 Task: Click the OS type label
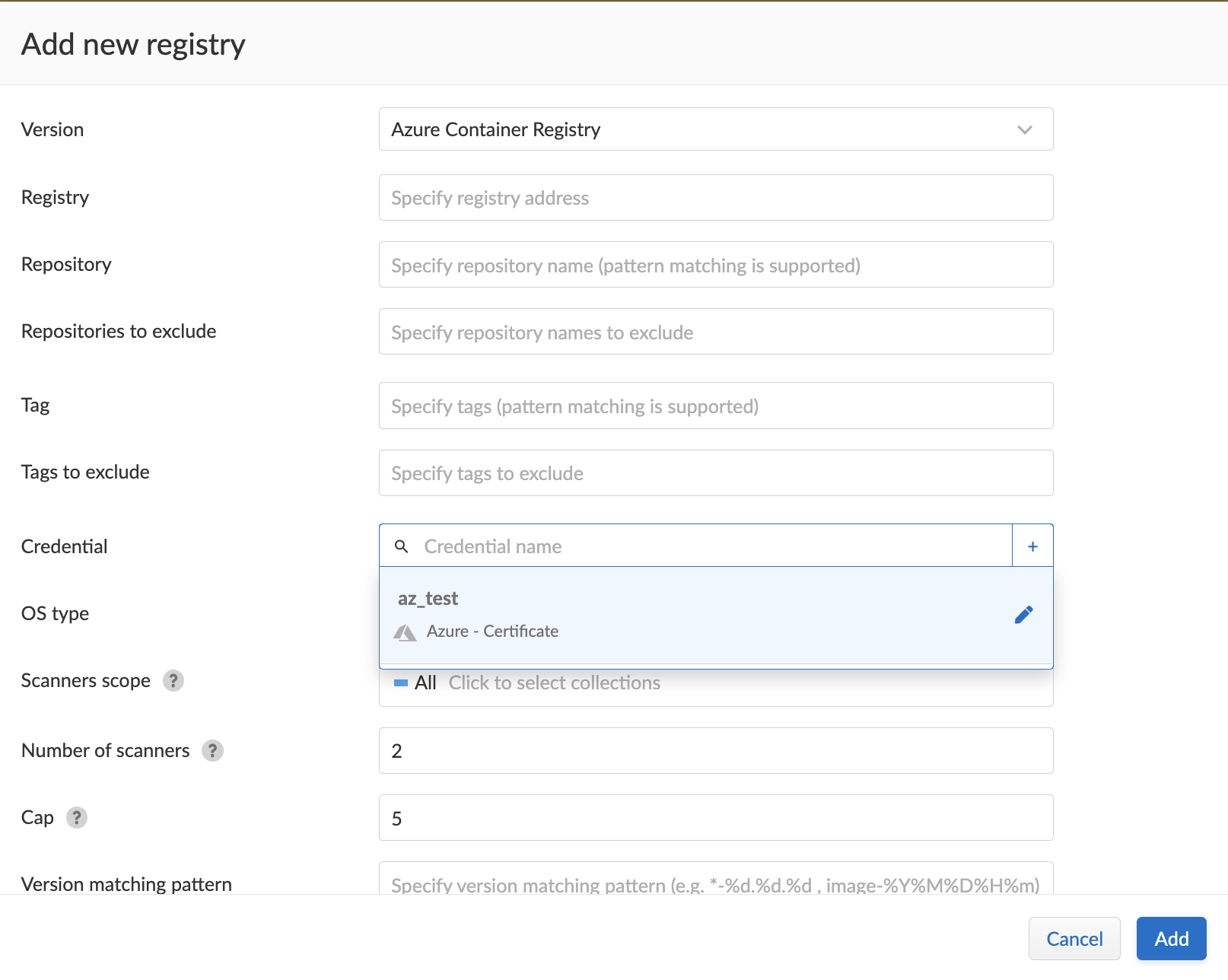coord(55,613)
